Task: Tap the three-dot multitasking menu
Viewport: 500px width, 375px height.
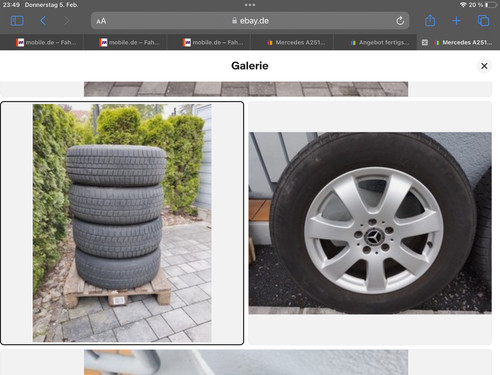Action: point(250,5)
